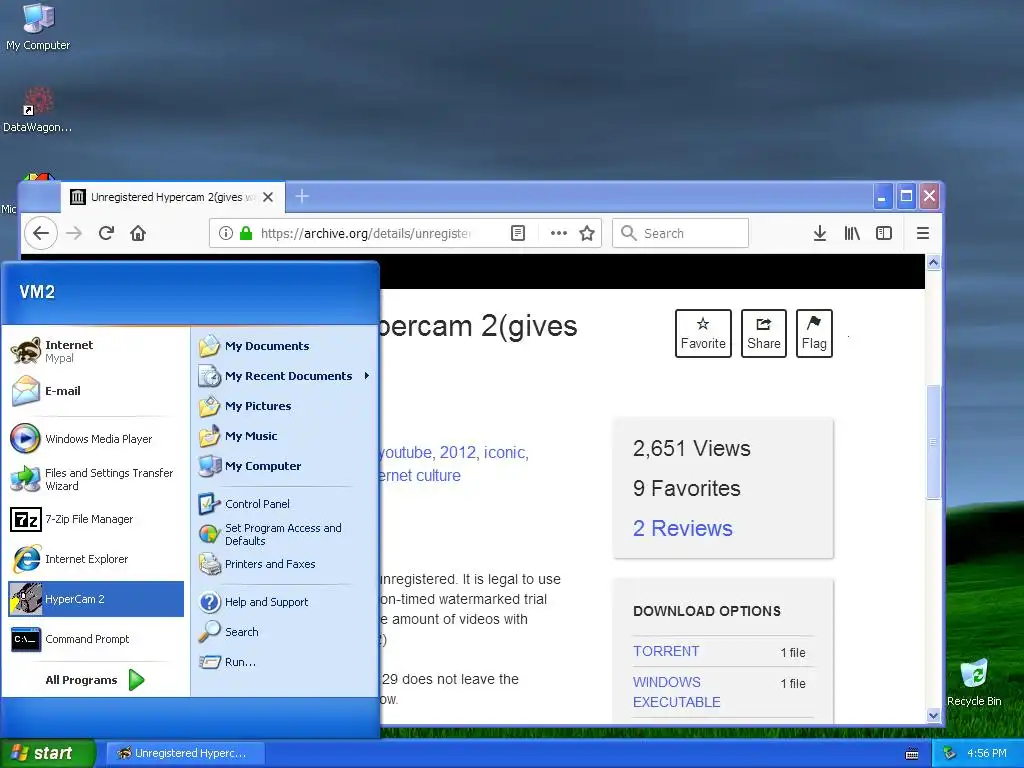1024x768 pixels.
Task: Open Mypal Internet browser from Start menu
Action: coord(96,351)
